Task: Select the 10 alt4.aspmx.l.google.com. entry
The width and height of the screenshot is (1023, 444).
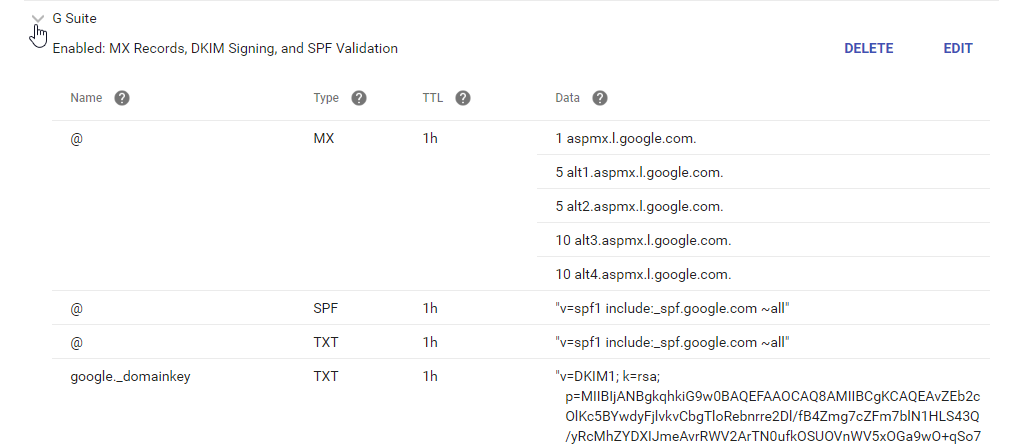Action: [x=643, y=274]
